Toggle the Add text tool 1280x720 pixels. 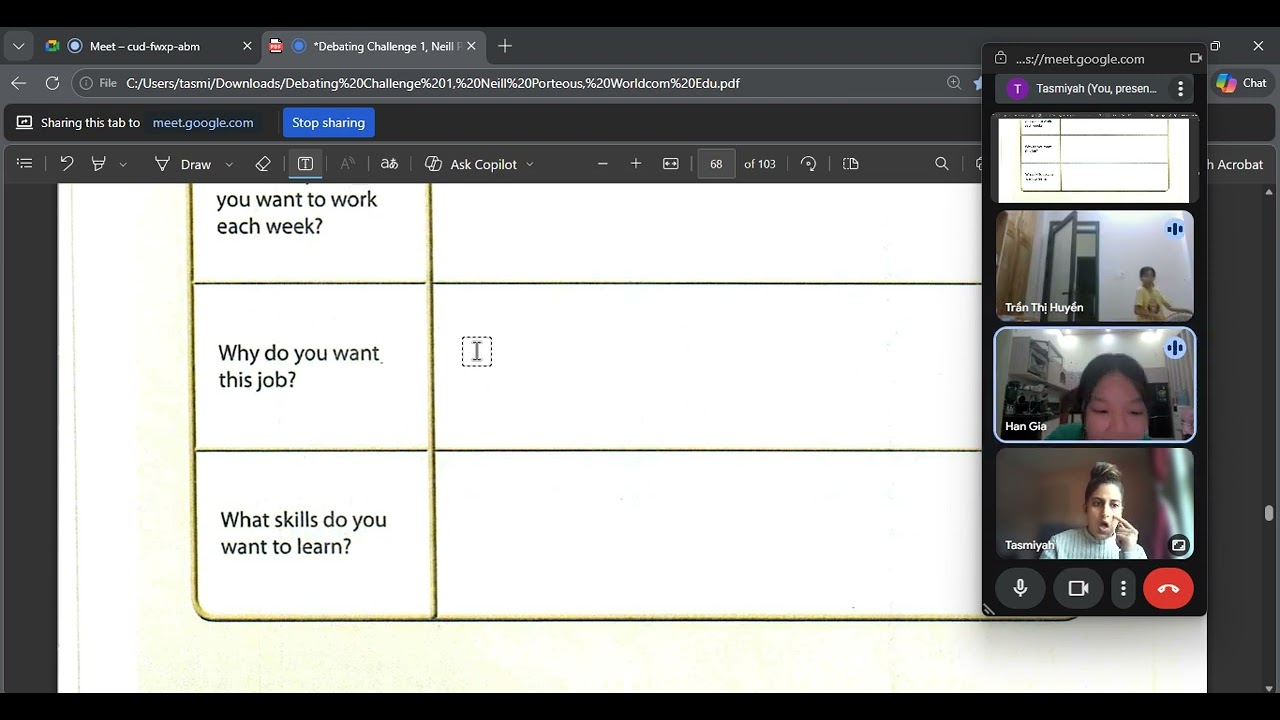point(306,164)
